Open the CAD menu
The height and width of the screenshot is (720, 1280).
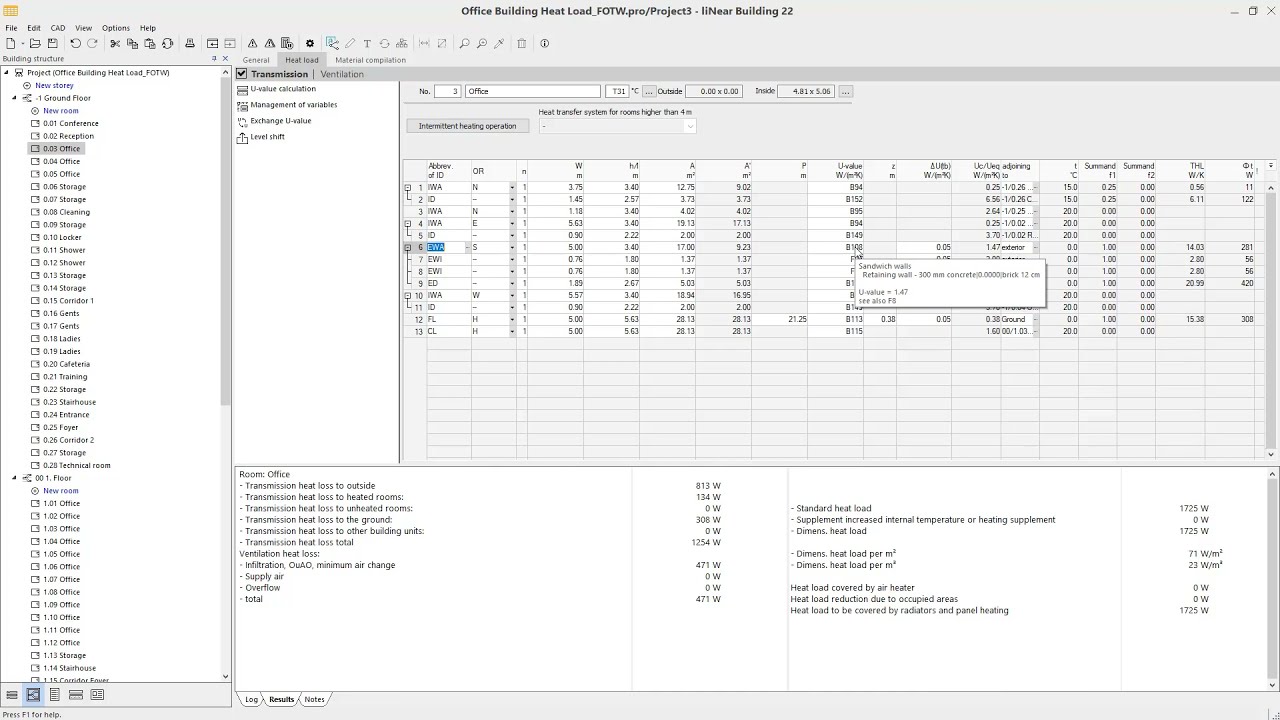click(58, 28)
